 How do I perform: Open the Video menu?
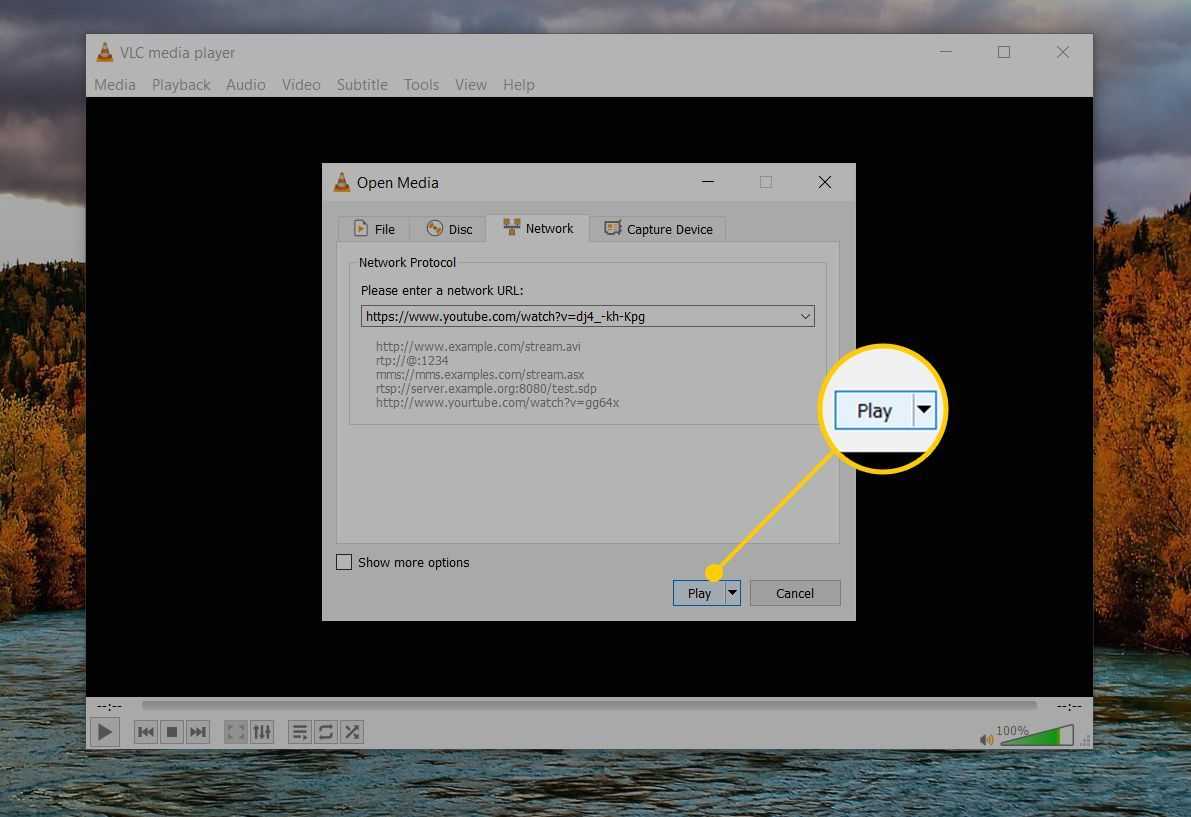coord(301,85)
